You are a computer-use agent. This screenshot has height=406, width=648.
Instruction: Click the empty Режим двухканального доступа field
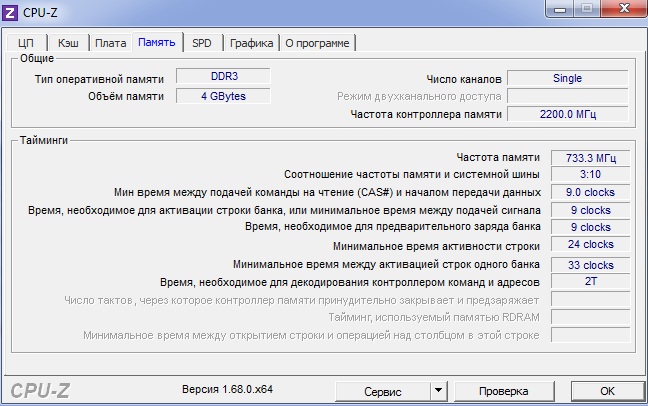(x=568, y=96)
